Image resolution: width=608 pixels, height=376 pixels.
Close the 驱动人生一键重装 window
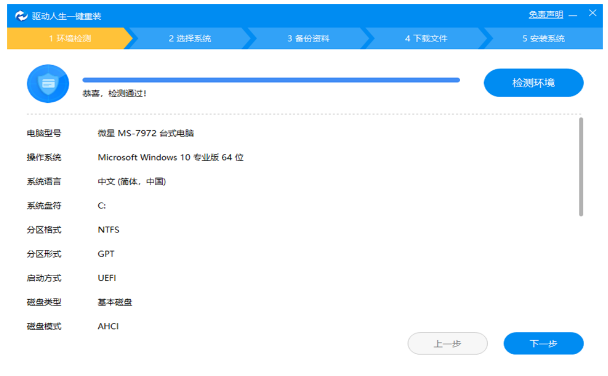(592, 13)
